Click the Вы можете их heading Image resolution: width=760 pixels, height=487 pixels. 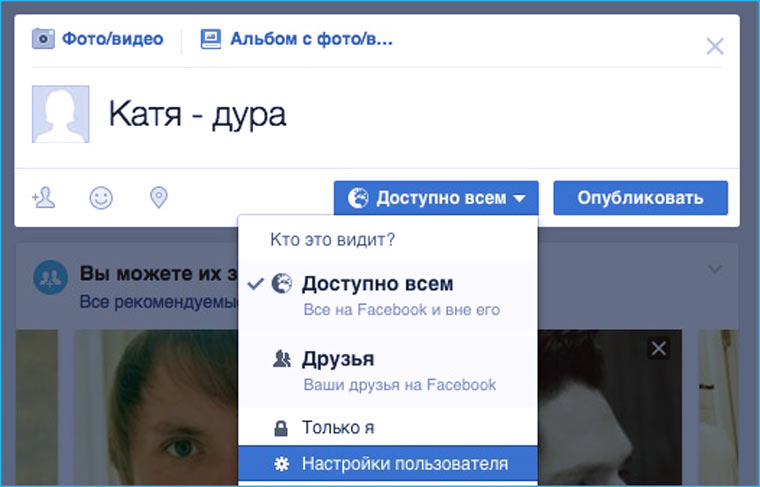pos(159,274)
